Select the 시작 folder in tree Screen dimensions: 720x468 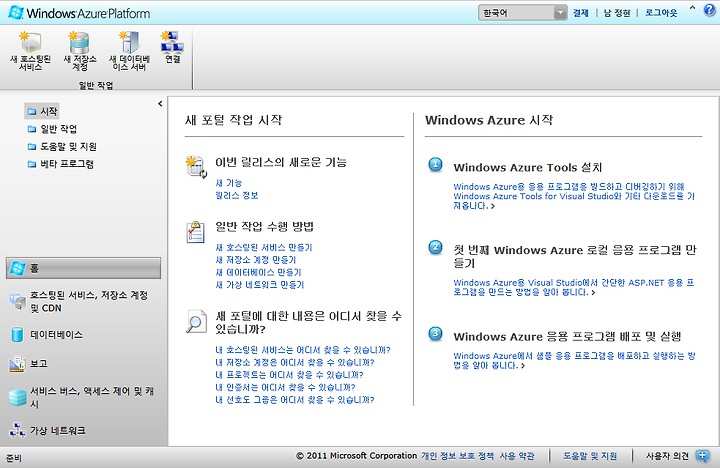pyautogui.click(x=42, y=111)
